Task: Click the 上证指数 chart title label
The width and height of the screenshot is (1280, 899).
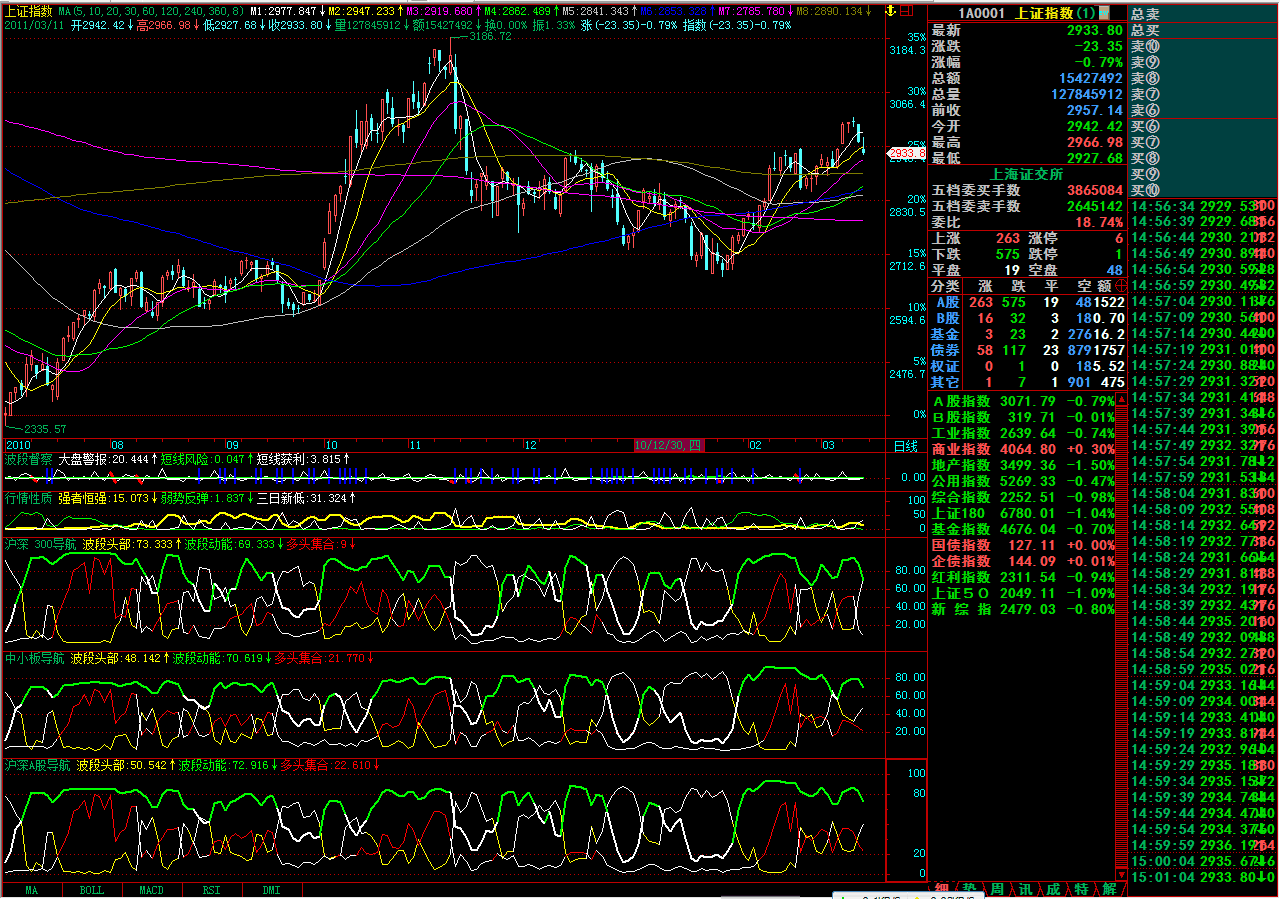Action: click(x=29, y=11)
